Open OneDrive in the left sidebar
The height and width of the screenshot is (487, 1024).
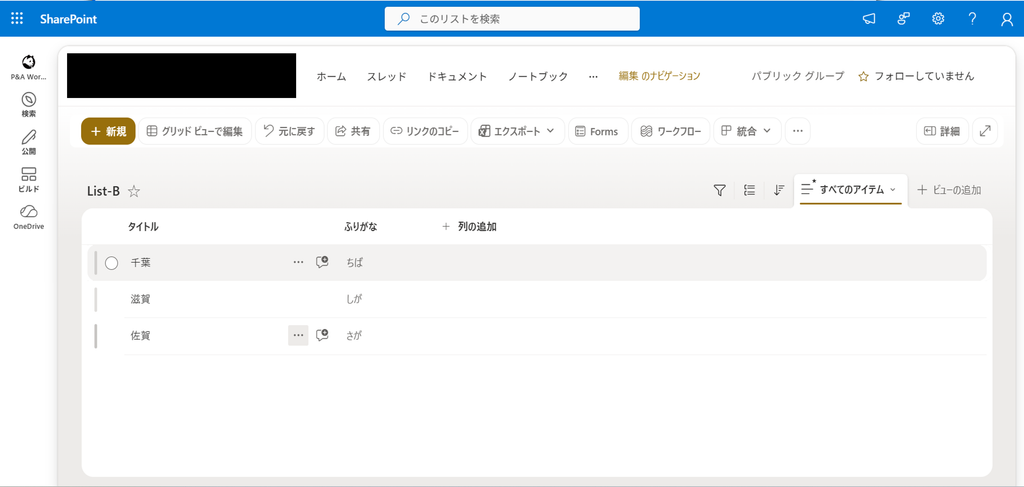28,217
